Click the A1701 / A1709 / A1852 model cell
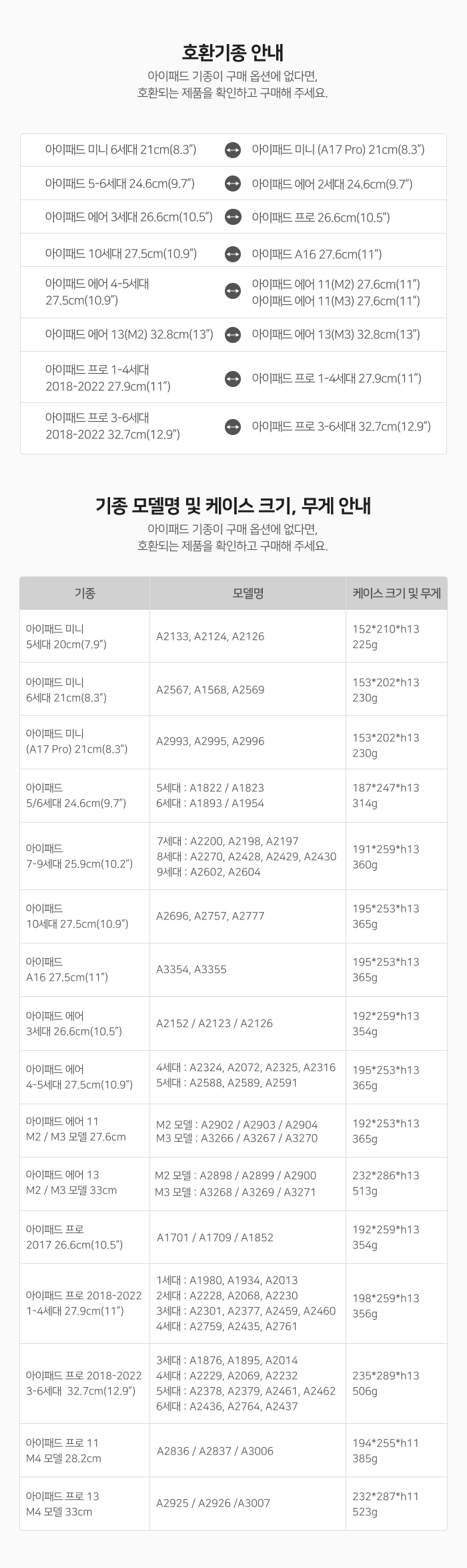 [215, 1236]
